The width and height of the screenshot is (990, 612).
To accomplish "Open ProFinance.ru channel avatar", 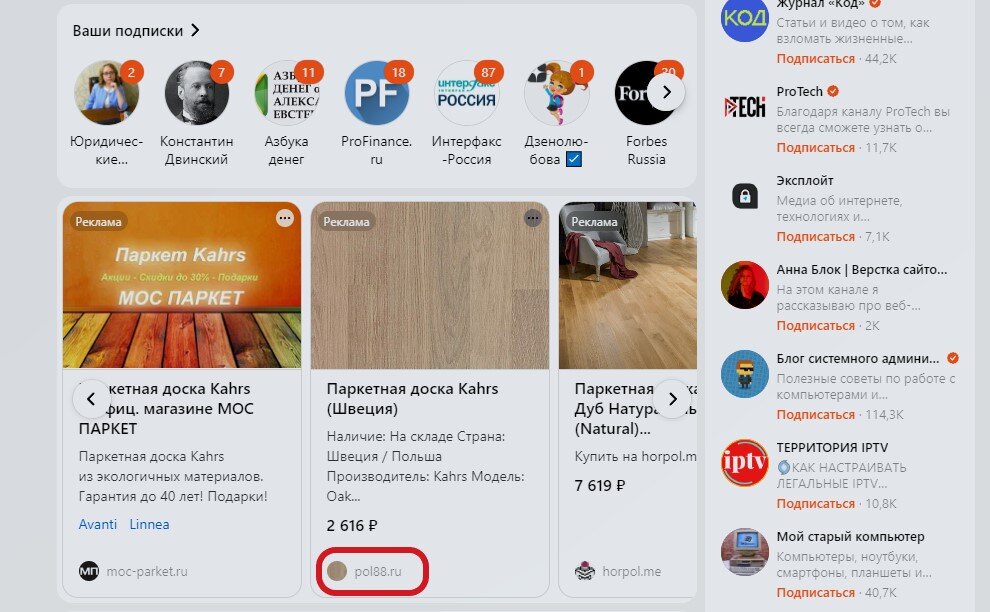I will [x=376, y=93].
